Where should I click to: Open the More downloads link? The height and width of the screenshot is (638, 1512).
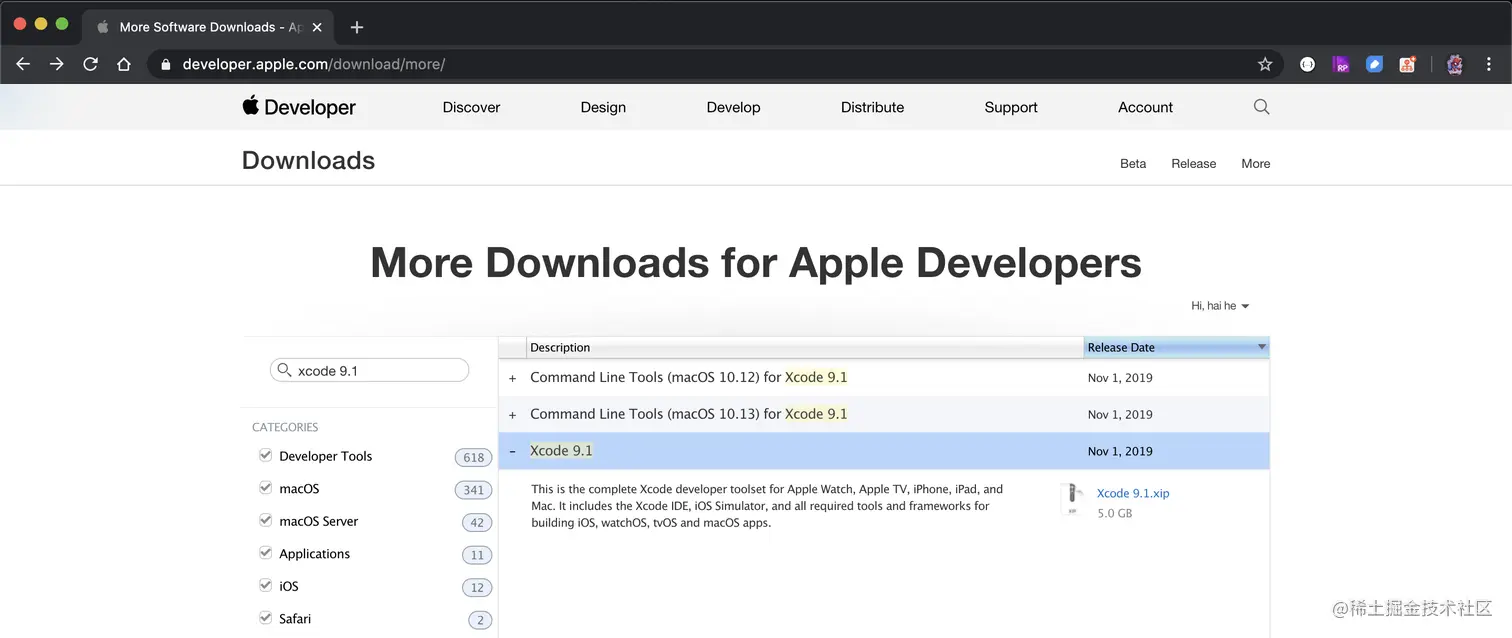click(x=1256, y=164)
